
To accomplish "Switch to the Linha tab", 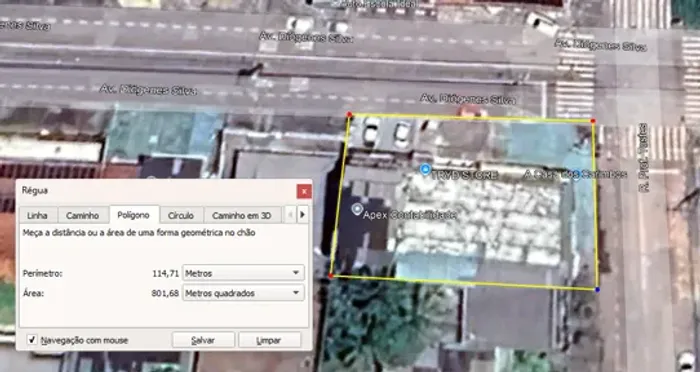I will (x=38, y=215).
